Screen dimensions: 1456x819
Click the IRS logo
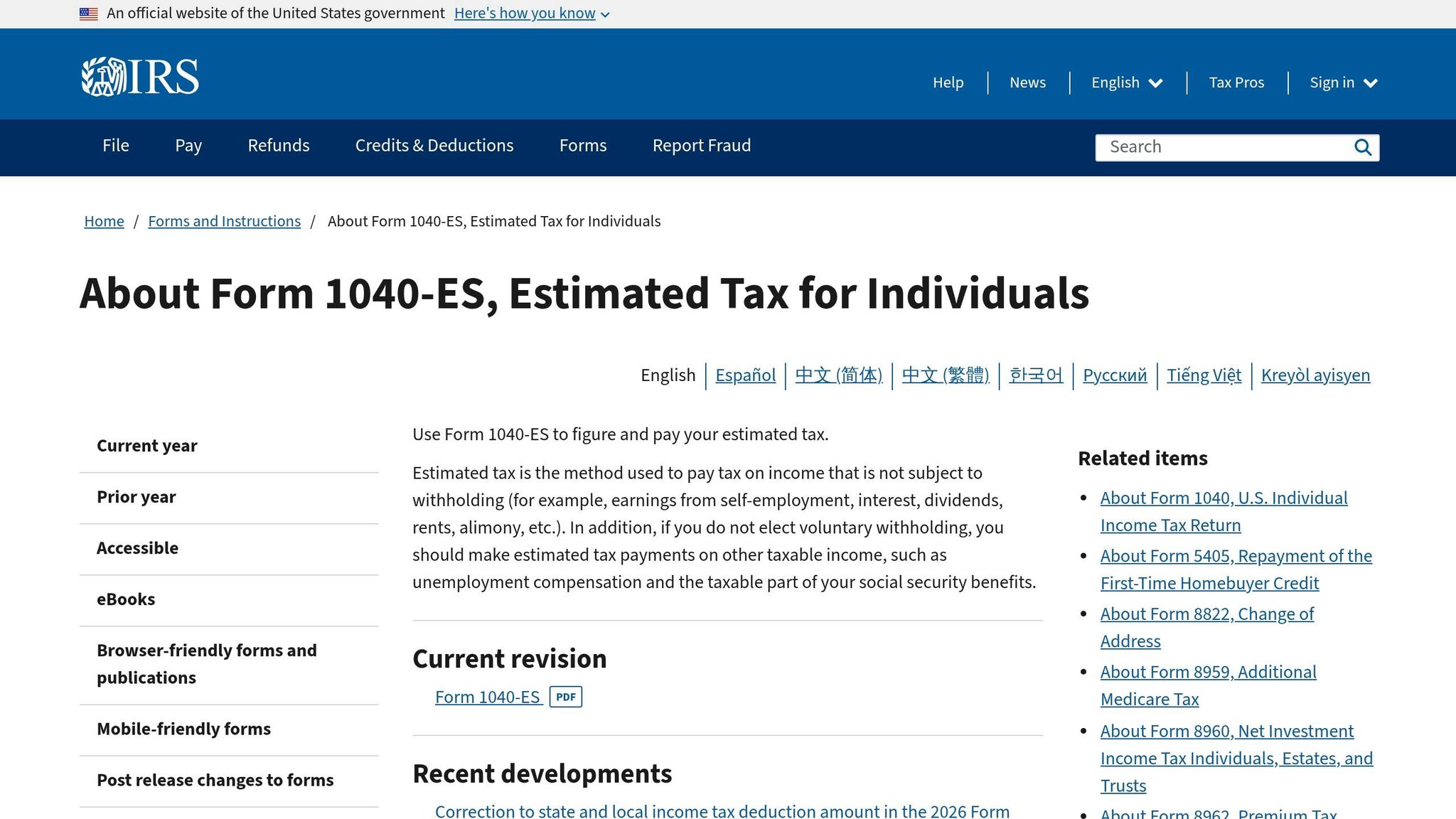point(140,77)
